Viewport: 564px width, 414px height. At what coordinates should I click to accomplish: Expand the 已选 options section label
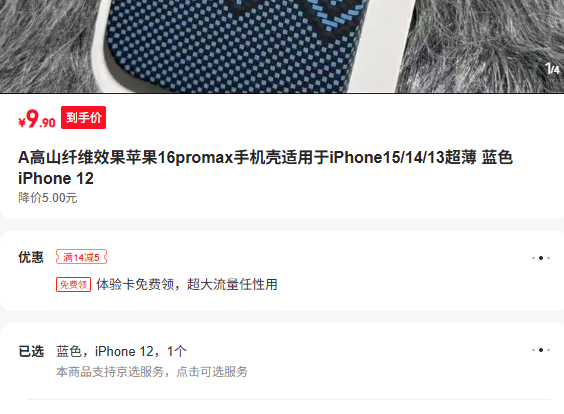[31, 351]
